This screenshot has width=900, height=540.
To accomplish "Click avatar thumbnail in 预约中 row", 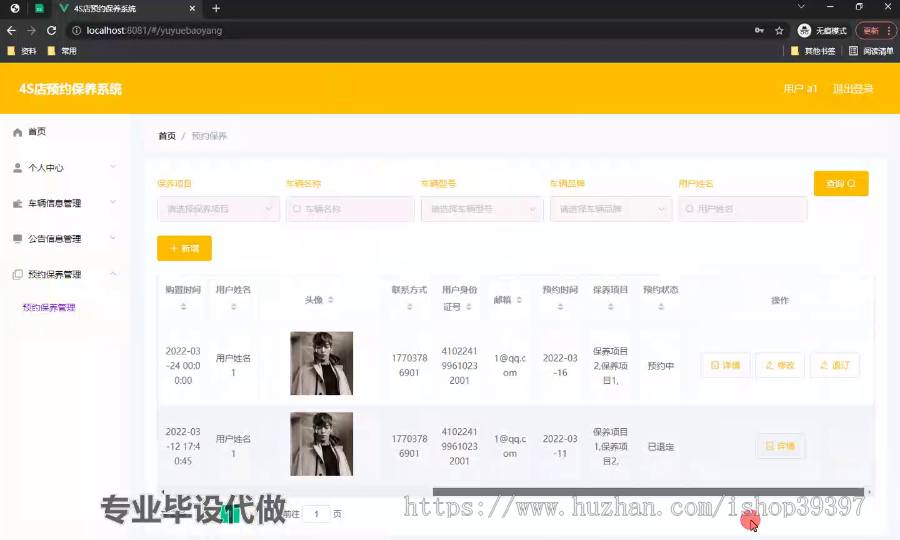I will (321, 363).
